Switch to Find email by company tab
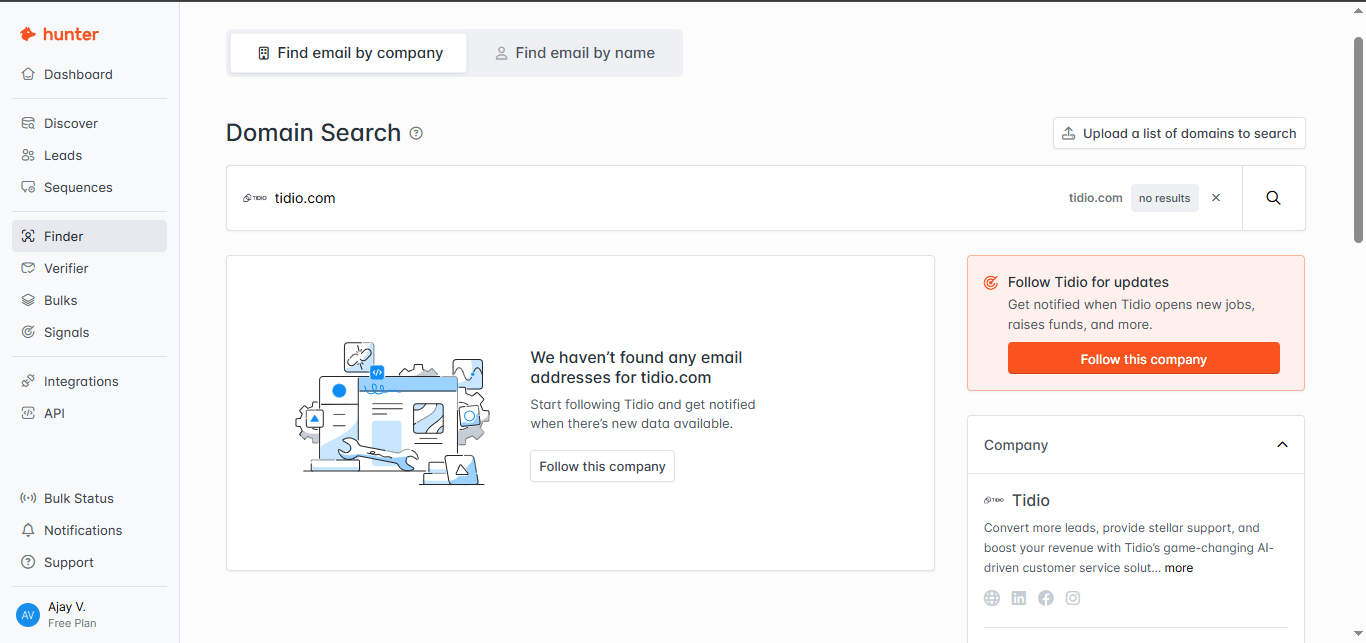Screen dimensions: 1366x643 (348, 53)
